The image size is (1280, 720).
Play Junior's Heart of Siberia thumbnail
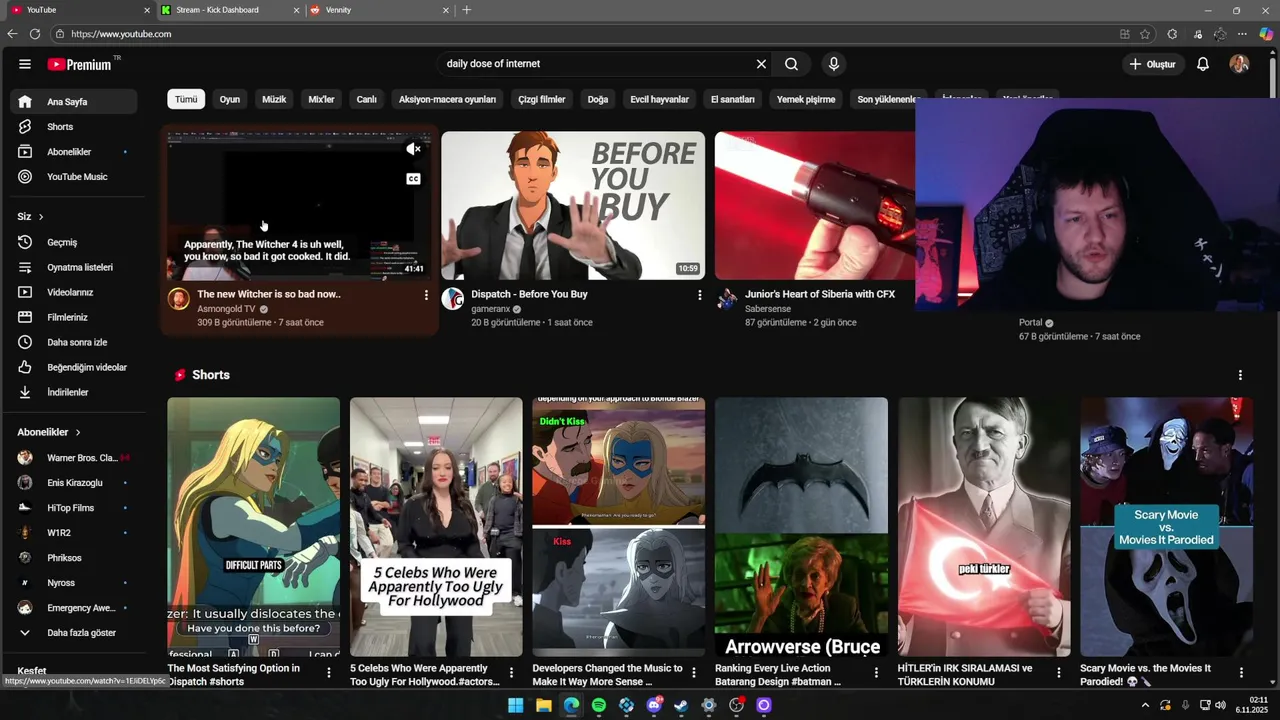[x=815, y=206]
